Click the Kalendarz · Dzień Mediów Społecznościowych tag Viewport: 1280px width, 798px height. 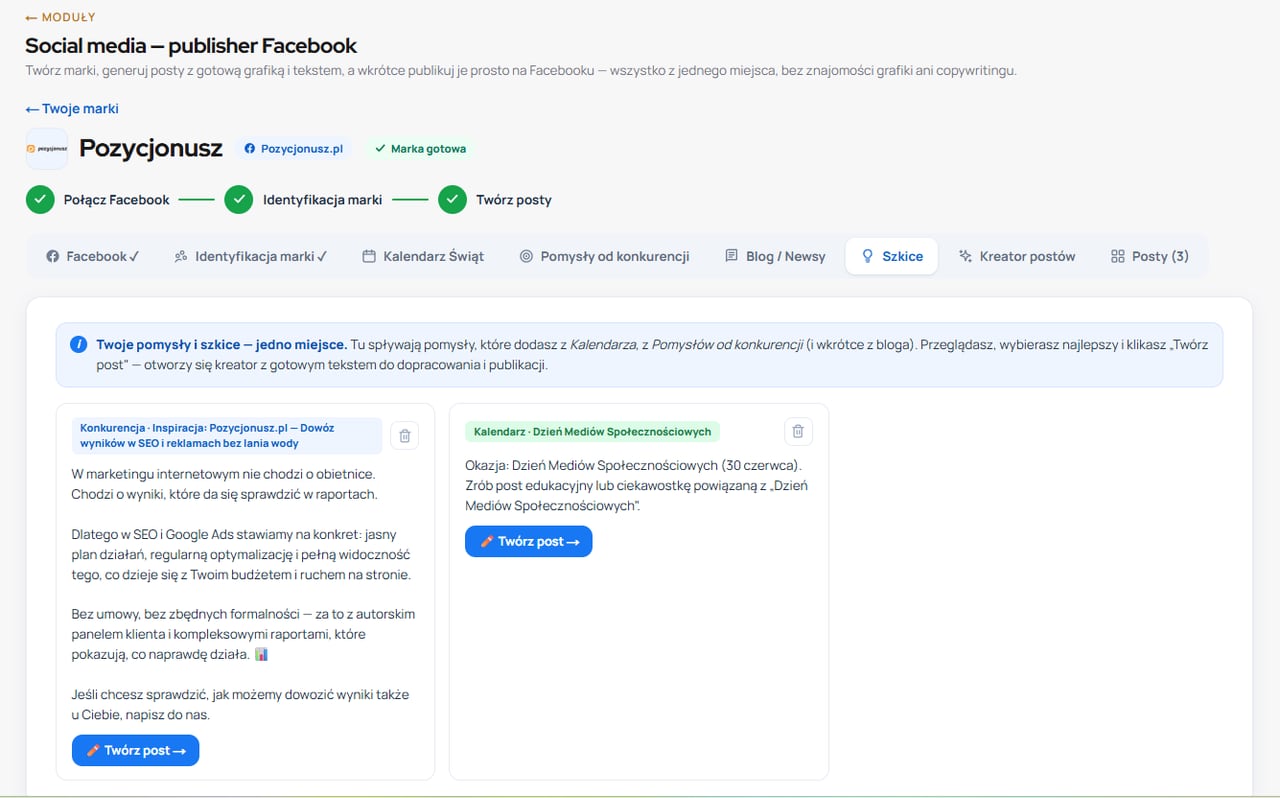pos(592,432)
